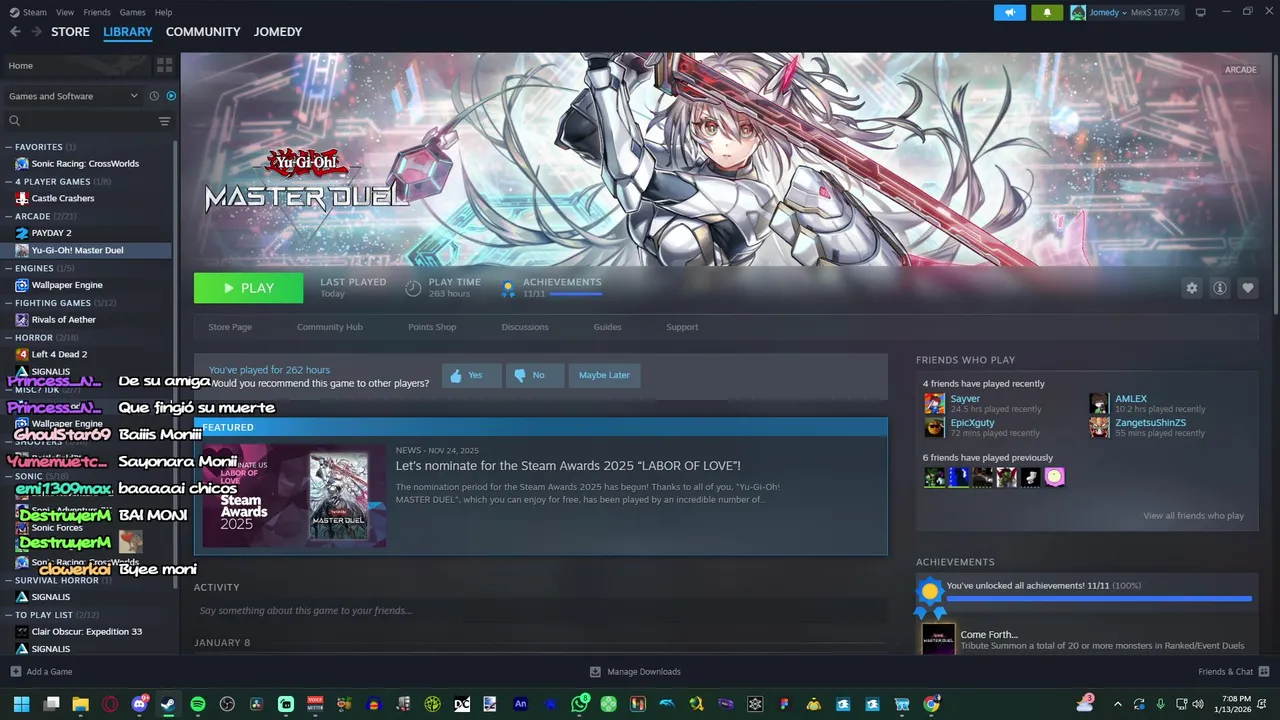Click the megaphone announcements button
Viewport: 1280px width, 720px height.
[x=1009, y=12]
